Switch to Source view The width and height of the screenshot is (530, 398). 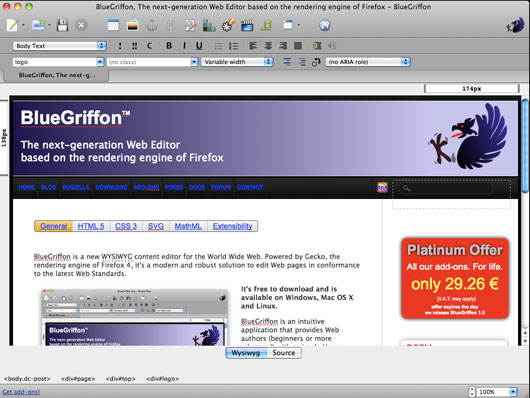click(x=284, y=353)
